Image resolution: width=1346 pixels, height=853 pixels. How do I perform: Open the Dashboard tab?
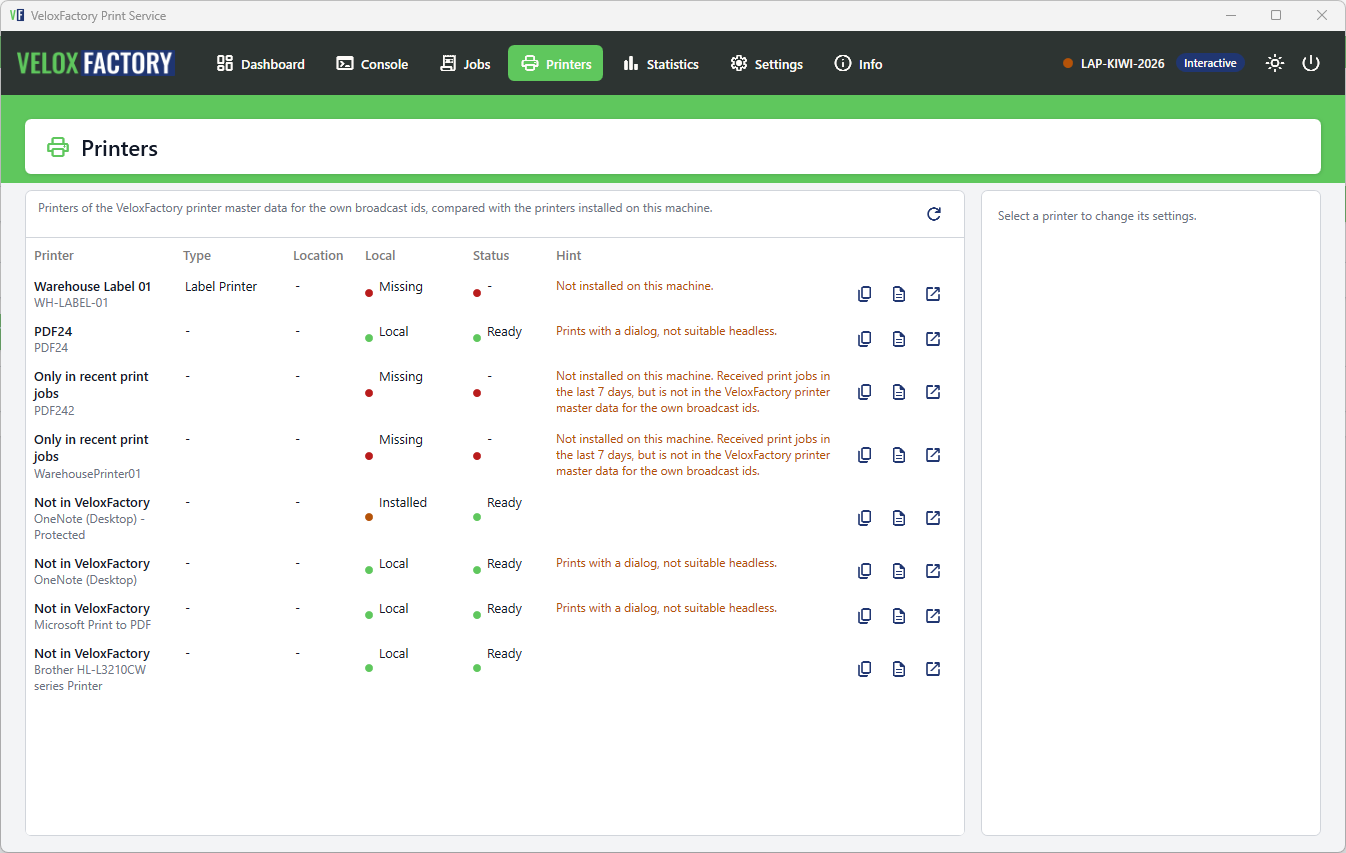(261, 63)
